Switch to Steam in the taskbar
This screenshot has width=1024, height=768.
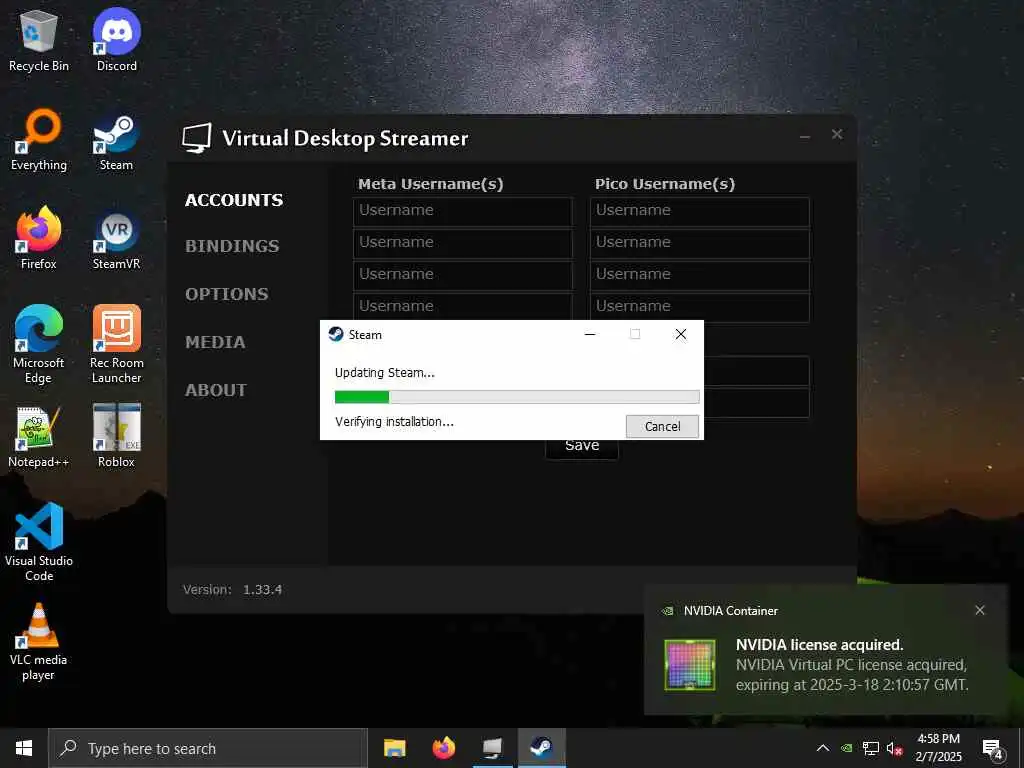coord(541,748)
